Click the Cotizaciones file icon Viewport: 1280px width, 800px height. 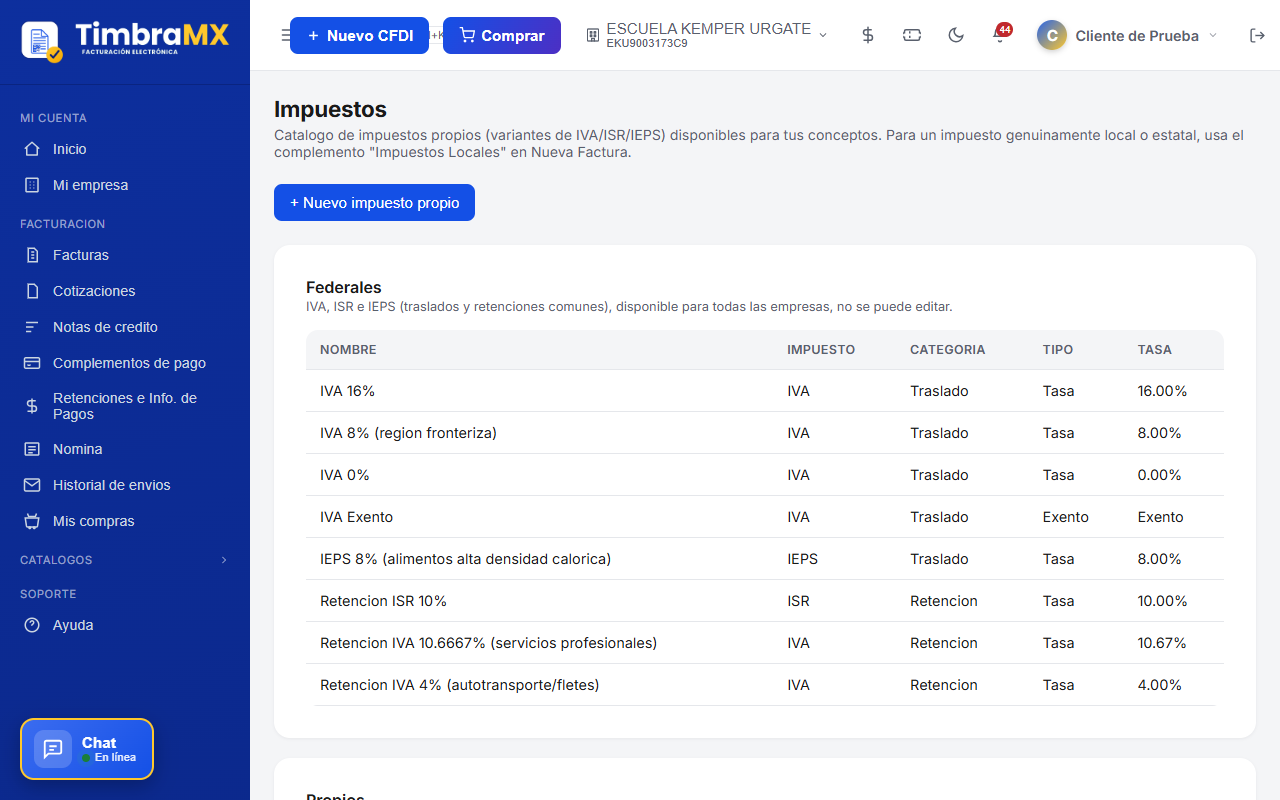(32, 291)
